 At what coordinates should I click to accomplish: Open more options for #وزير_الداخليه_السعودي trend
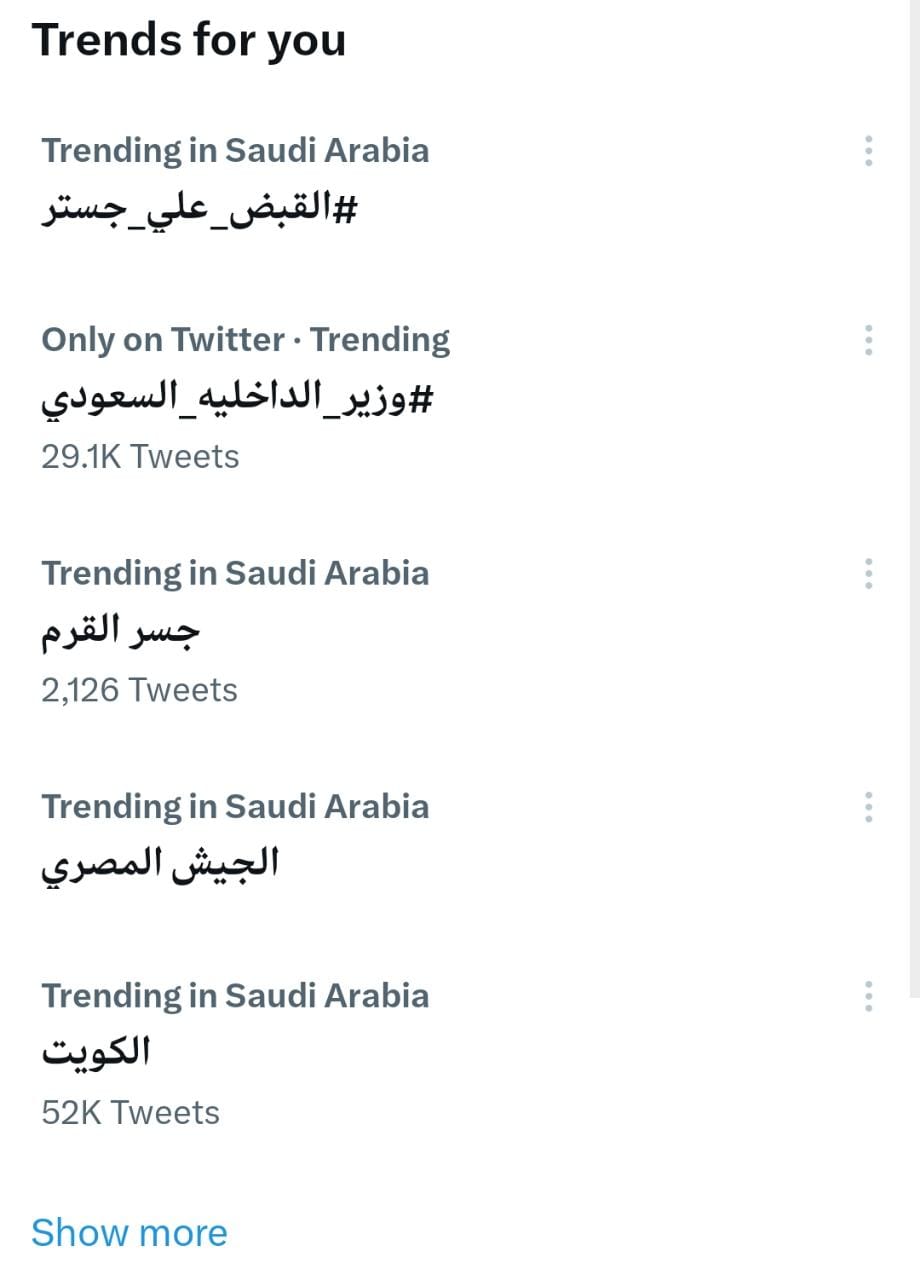coord(868,340)
